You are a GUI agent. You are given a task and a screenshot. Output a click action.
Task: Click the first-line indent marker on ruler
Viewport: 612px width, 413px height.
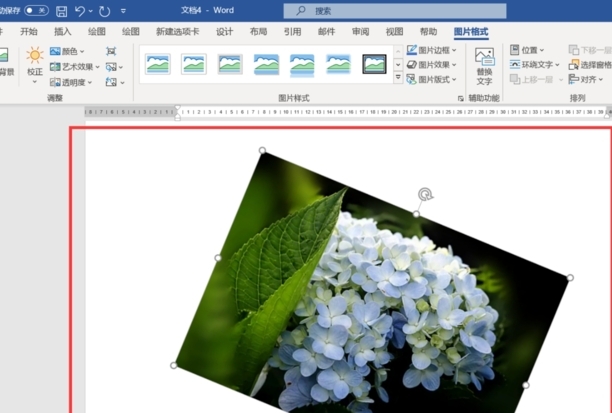click(178, 107)
